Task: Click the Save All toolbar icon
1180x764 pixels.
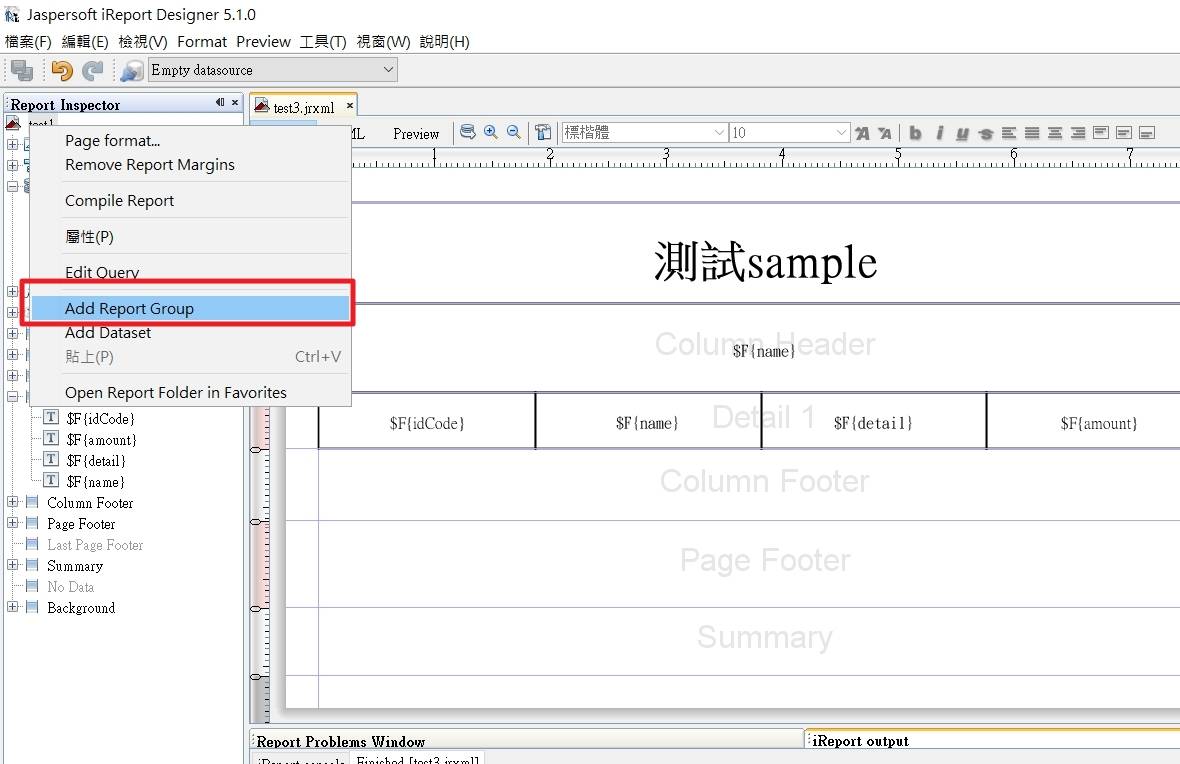Action: tap(22, 70)
